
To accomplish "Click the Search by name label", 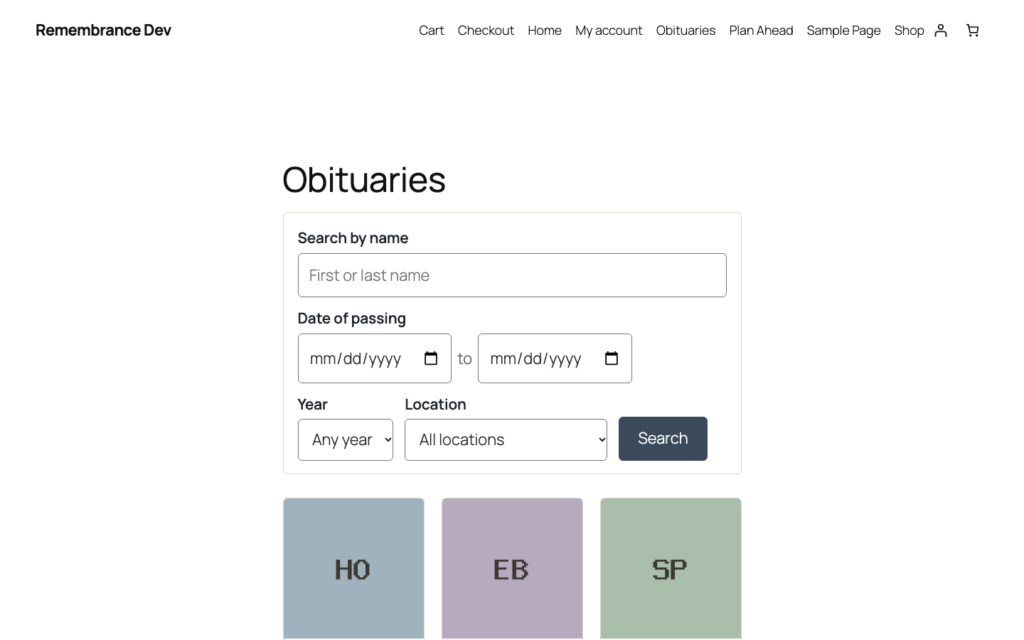I will [353, 238].
